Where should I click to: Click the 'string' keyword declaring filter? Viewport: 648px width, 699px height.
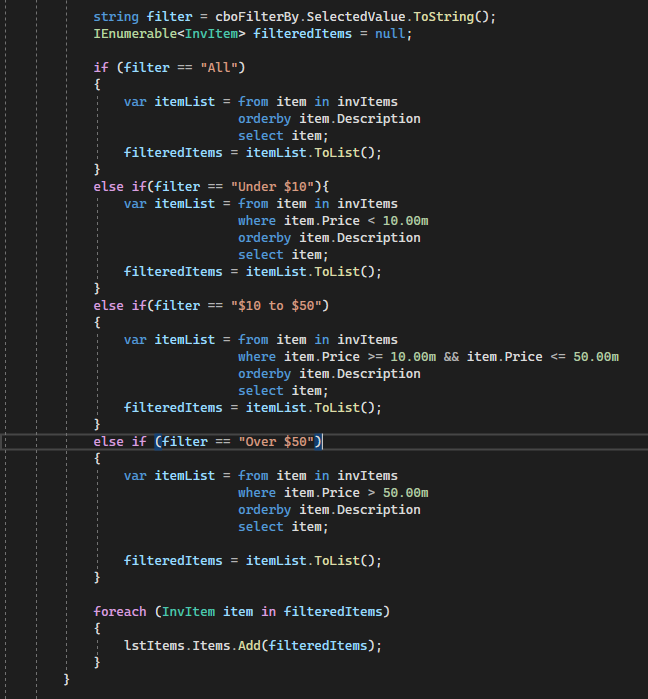[116, 17]
